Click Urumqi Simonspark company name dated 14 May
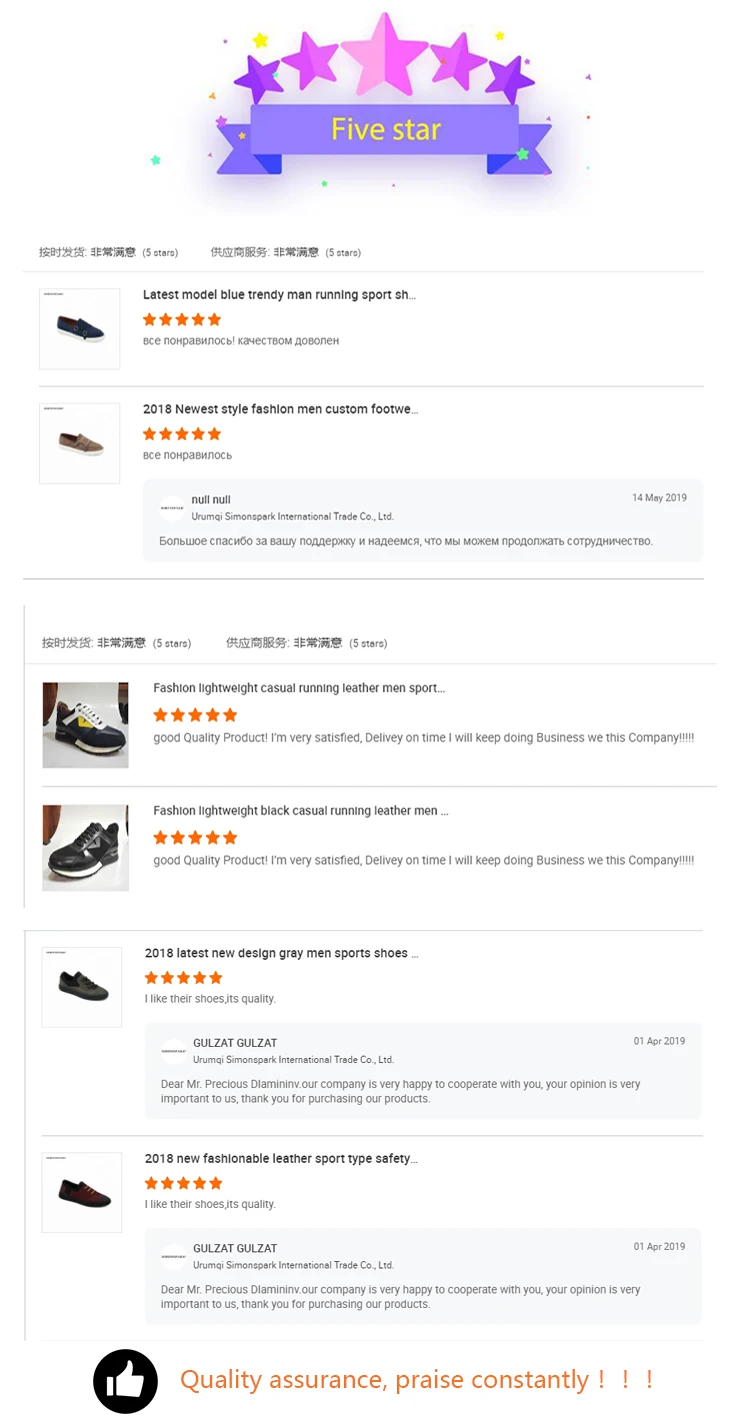The width and height of the screenshot is (750, 1417). click(x=292, y=517)
